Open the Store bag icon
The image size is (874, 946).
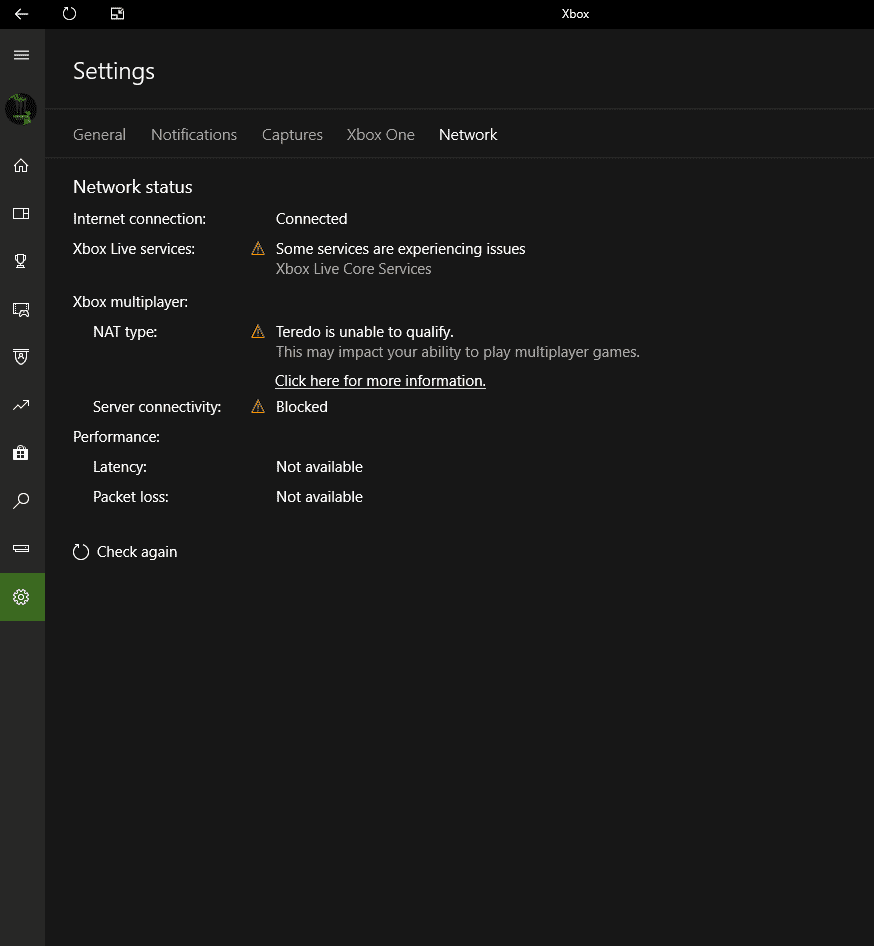(x=21, y=452)
